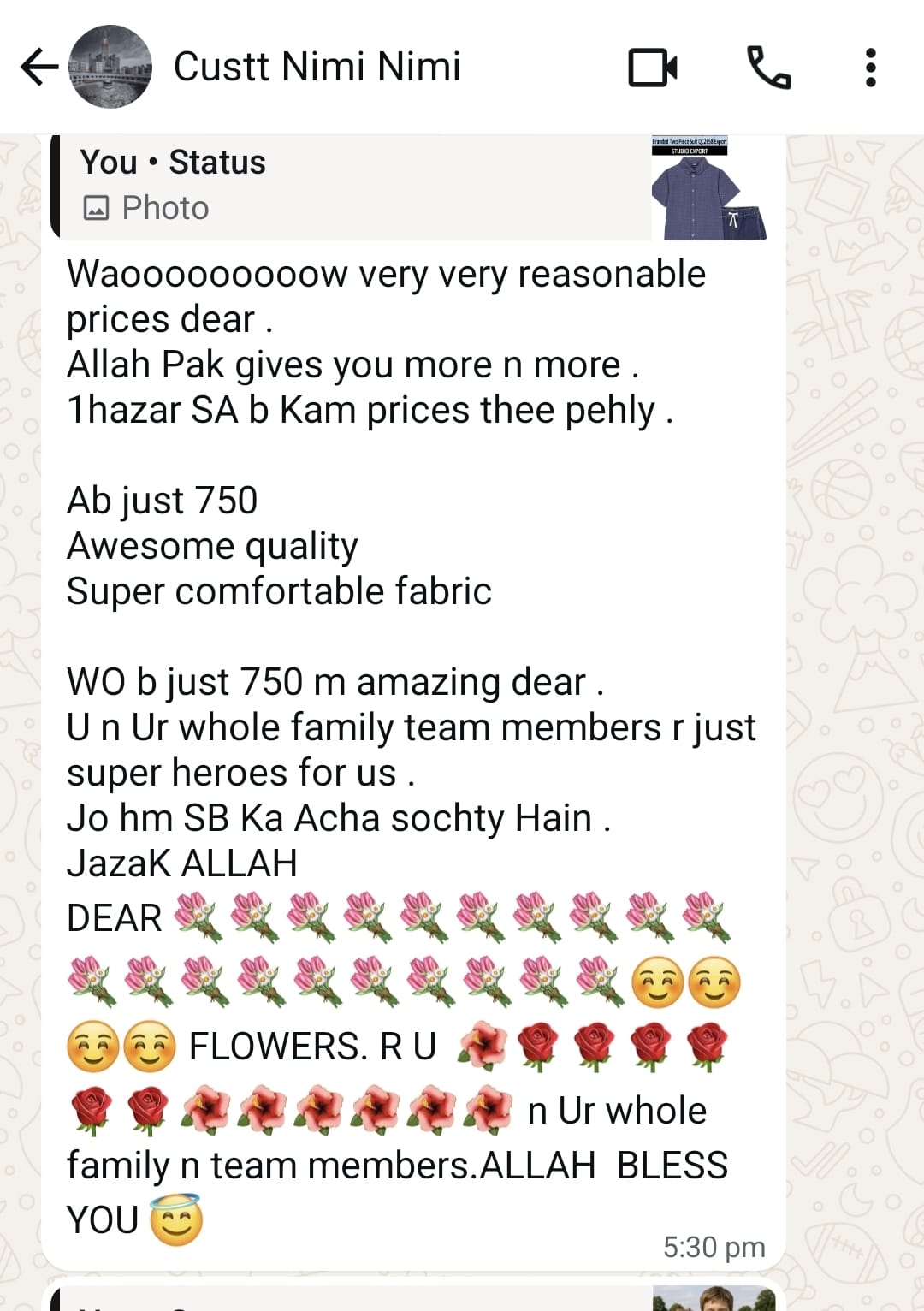The width and height of the screenshot is (924, 1311).
Task: Tap the first red rose emoji
Action: 537,1047
